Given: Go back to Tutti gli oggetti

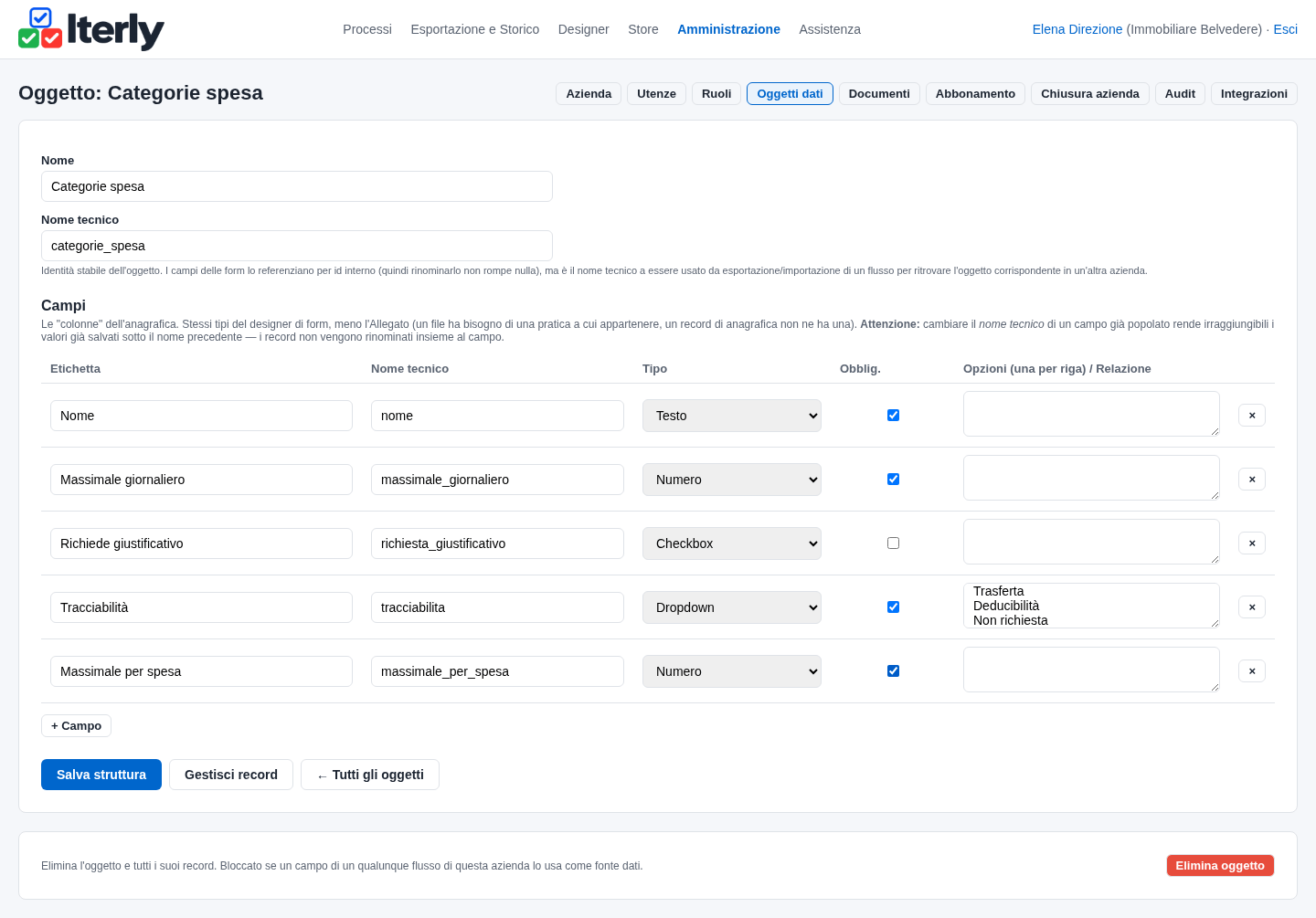Looking at the screenshot, I should (370, 775).
